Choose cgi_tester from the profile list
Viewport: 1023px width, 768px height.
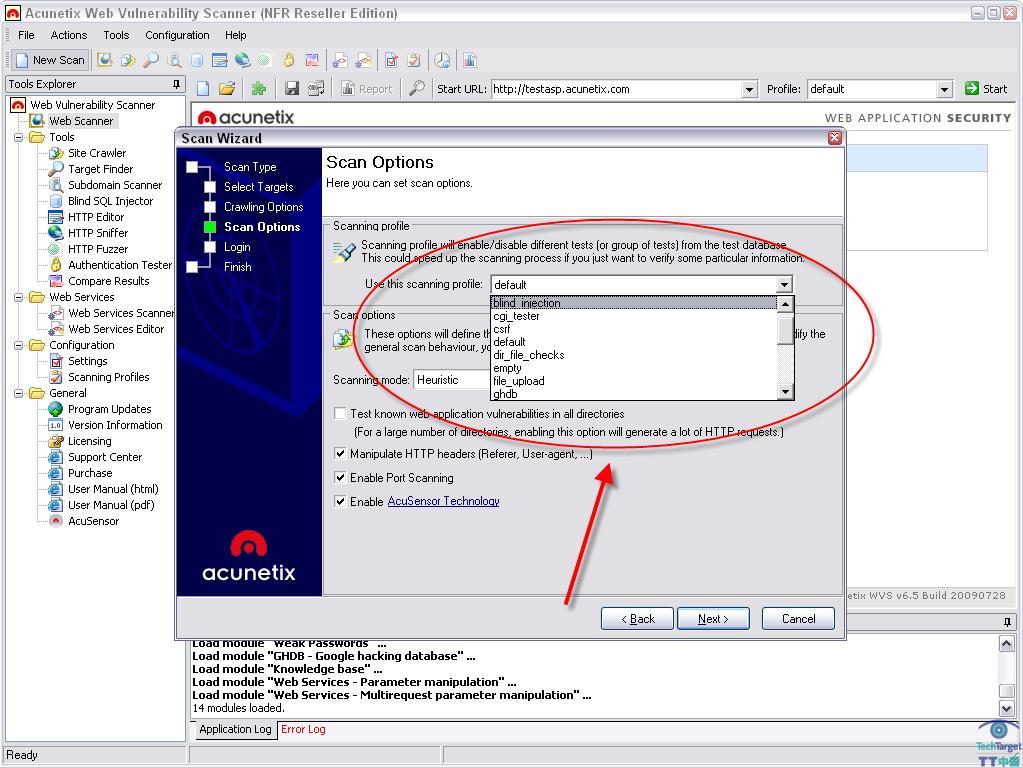(x=634, y=316)
